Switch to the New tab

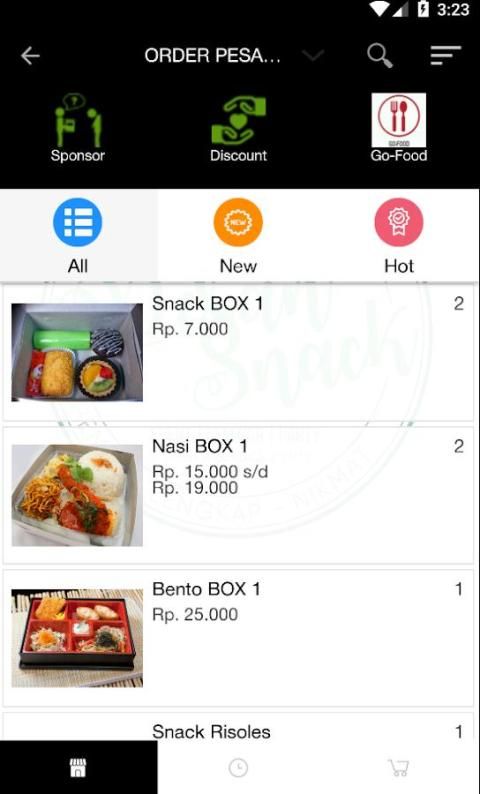pyautogui.click(x=238, y=236)
